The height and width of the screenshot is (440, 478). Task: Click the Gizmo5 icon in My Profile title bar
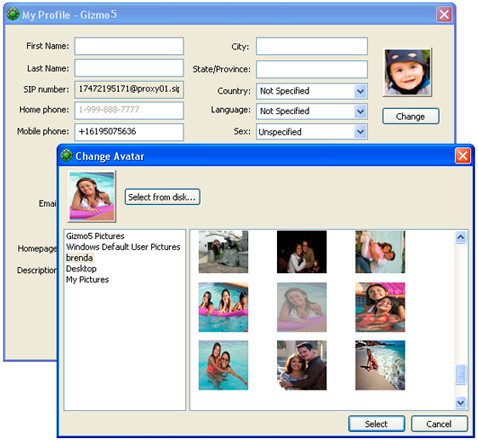[13, 14]
